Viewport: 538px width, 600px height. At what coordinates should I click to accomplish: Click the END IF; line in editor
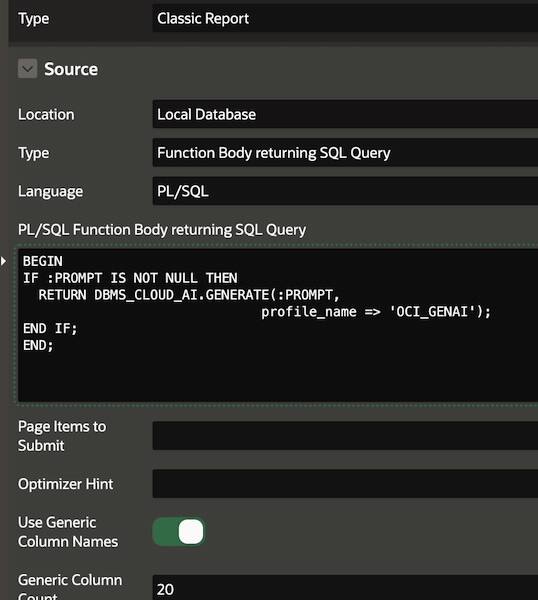[50, 329]
